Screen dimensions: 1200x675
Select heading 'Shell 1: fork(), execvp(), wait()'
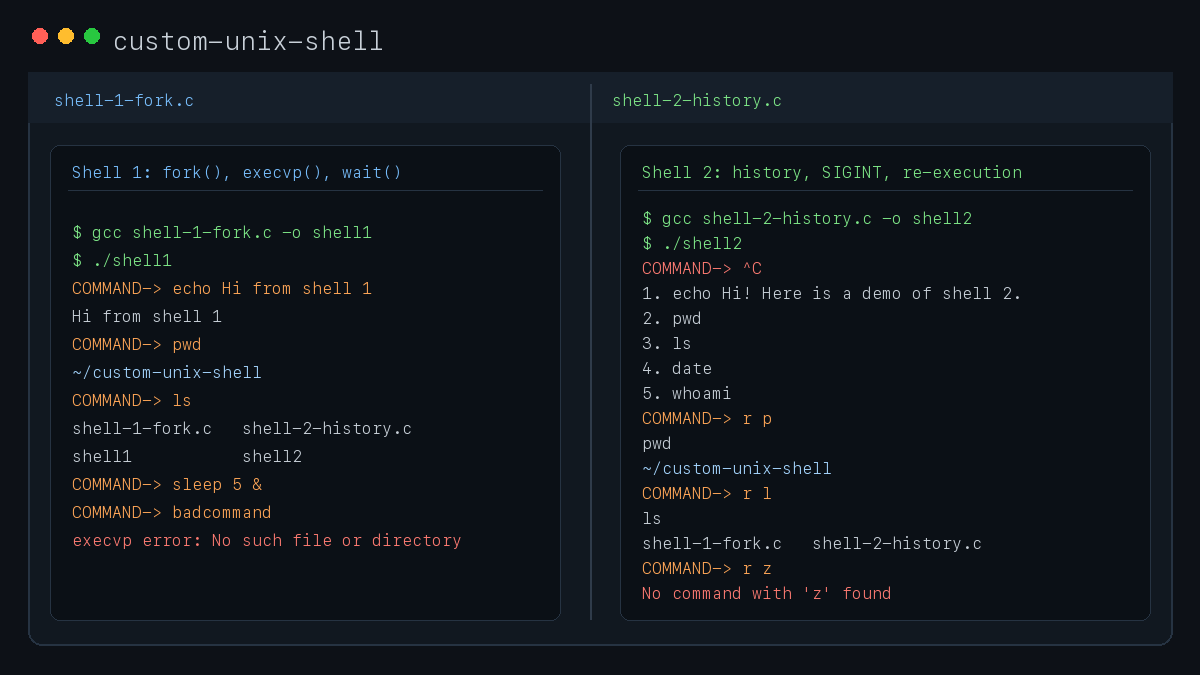237,172
